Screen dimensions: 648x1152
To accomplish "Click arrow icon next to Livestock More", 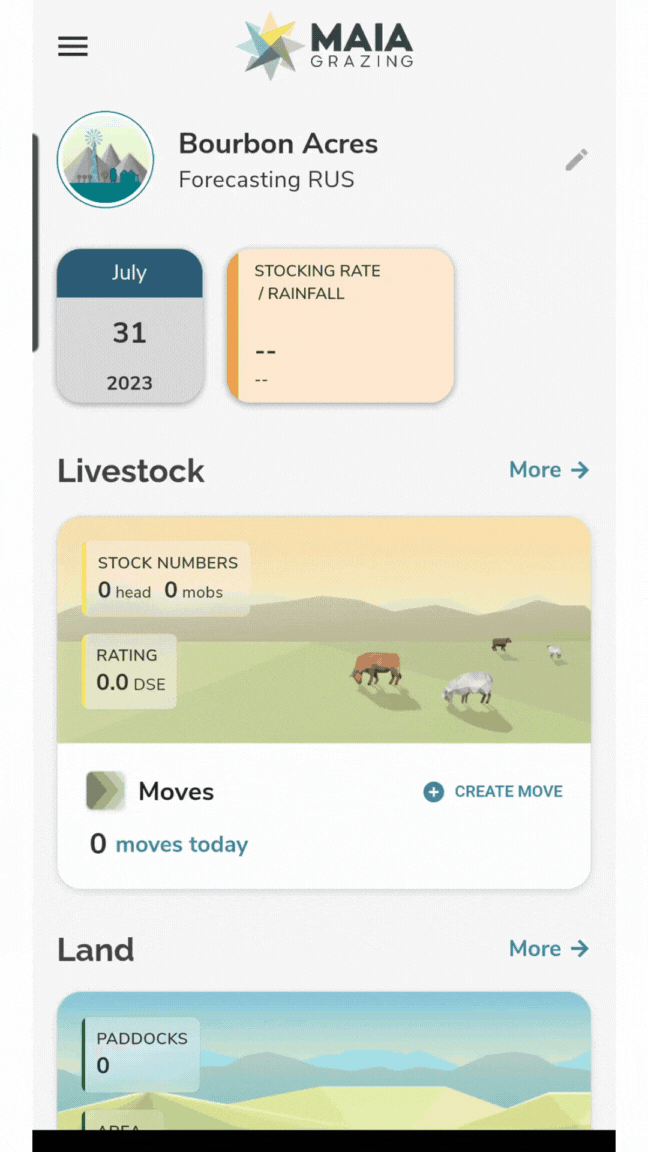I will (580, 470).
